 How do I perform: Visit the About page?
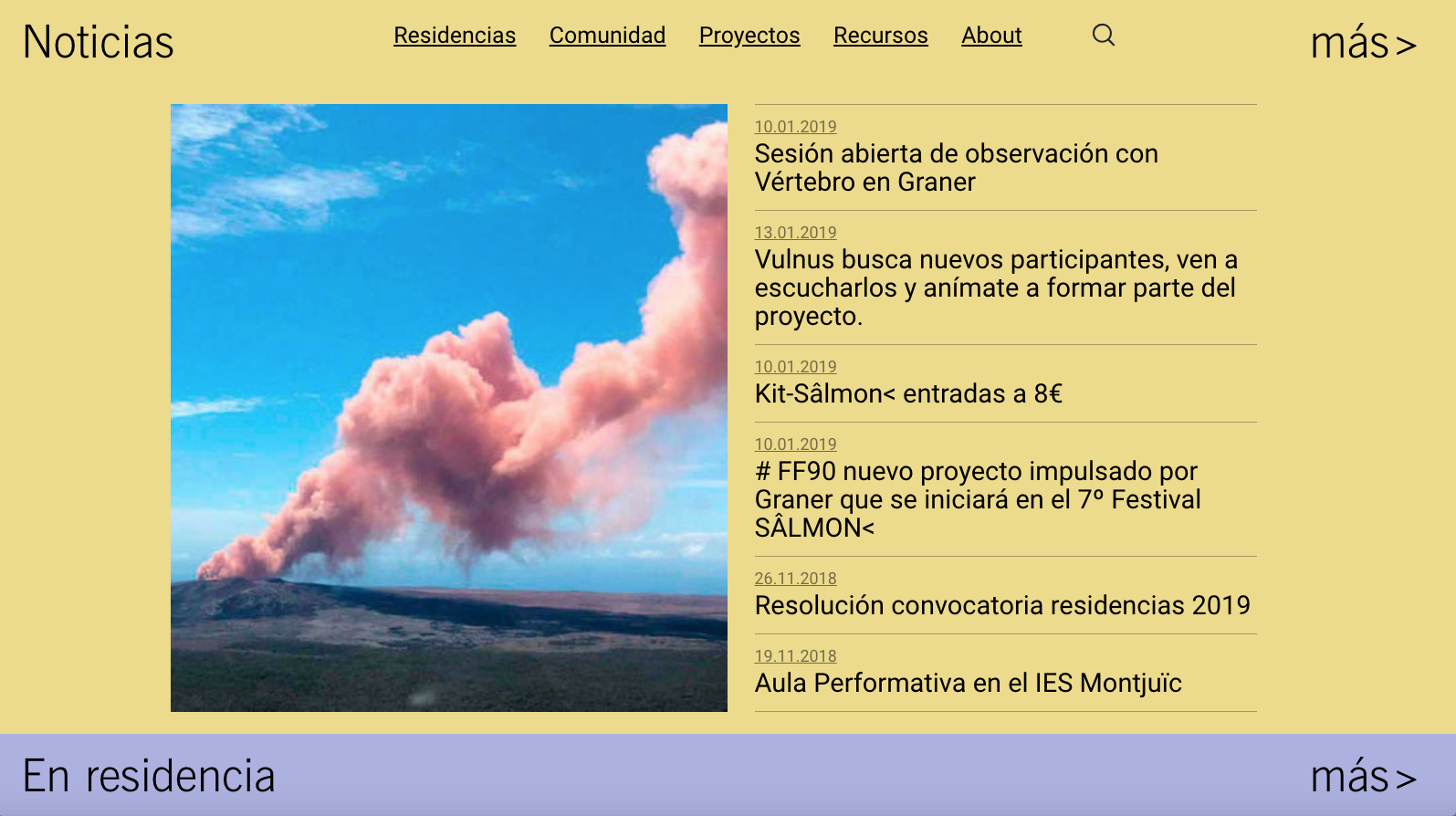(991, 36)
